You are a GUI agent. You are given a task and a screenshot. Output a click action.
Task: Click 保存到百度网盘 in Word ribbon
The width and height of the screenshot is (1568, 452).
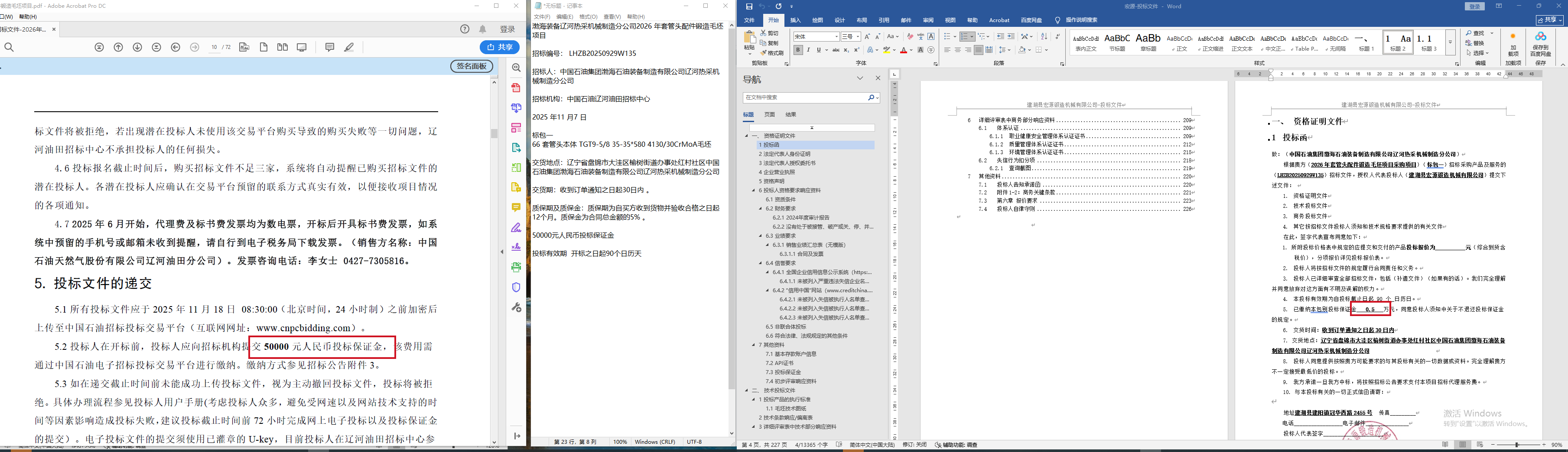1541,45
